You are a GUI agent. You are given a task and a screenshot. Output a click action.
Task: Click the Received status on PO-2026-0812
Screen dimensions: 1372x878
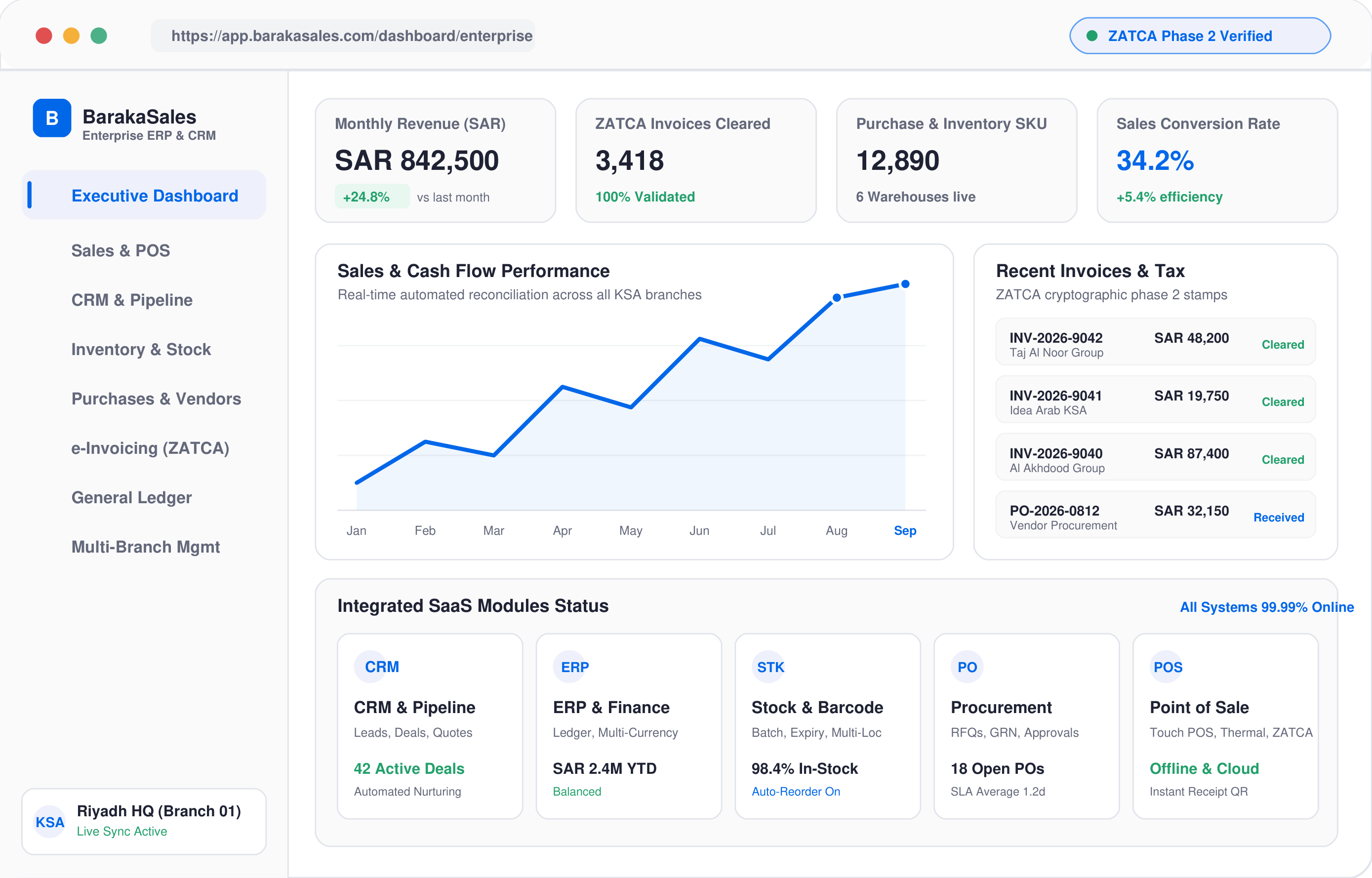[1279, 517]
